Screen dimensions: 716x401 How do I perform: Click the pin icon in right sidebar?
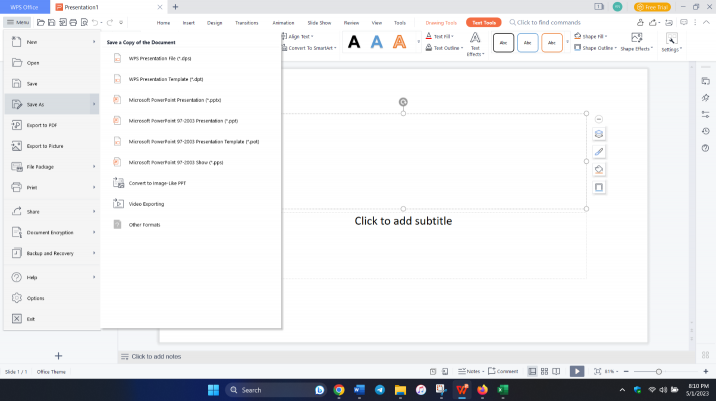point(705,98)
